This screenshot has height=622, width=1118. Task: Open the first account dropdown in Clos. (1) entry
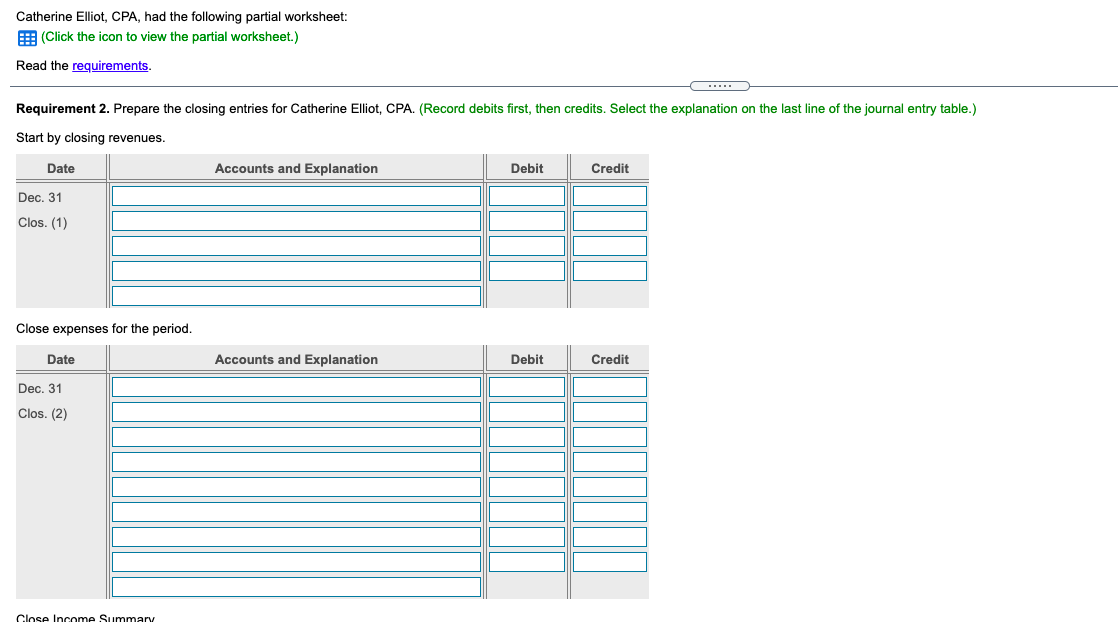point(296,195)
